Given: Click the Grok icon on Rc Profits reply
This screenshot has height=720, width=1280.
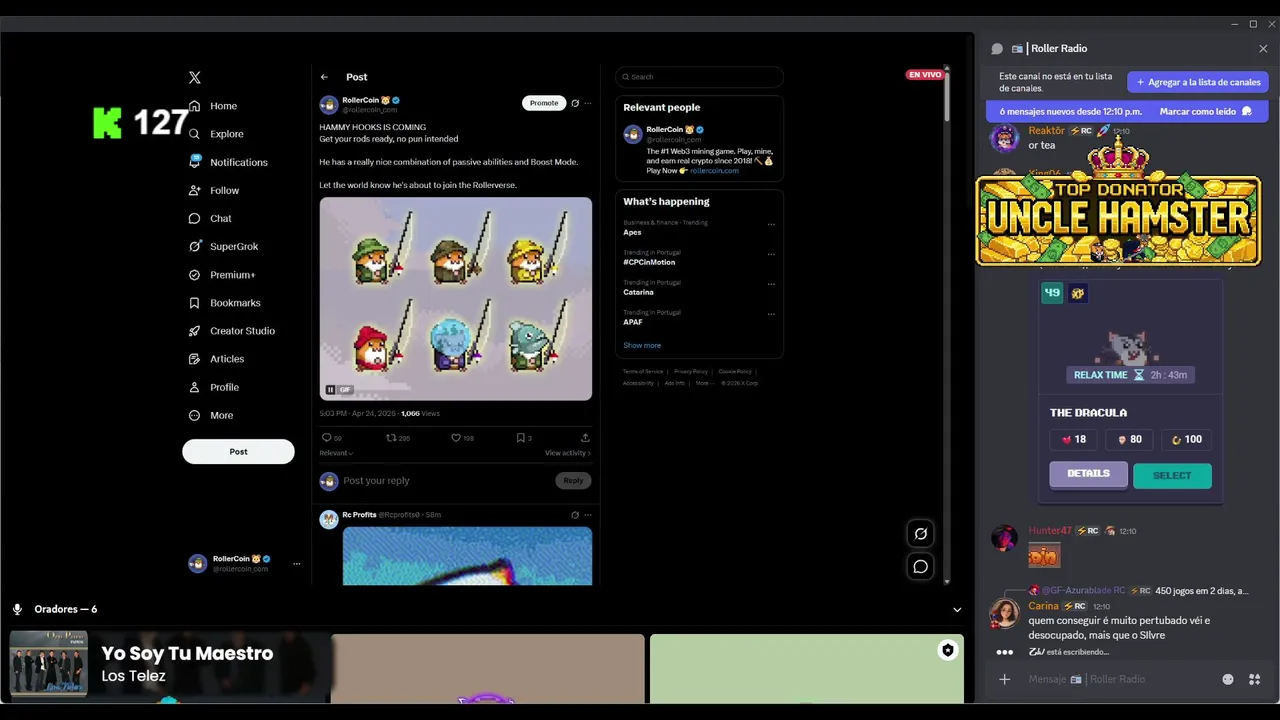Looking at the screenshot, I should click(575, 515).
